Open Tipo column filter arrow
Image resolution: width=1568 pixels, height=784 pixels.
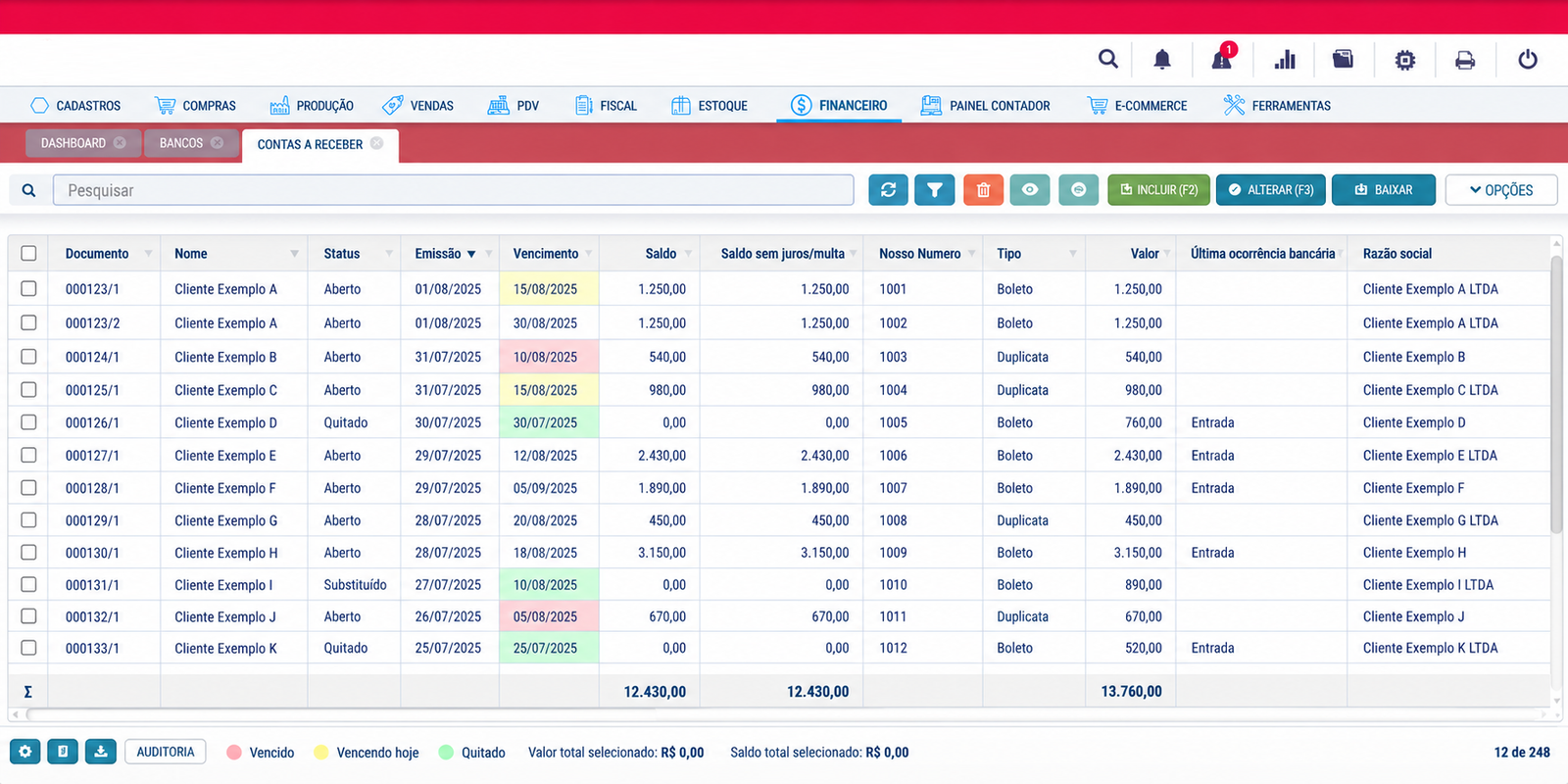(1072, 253)
